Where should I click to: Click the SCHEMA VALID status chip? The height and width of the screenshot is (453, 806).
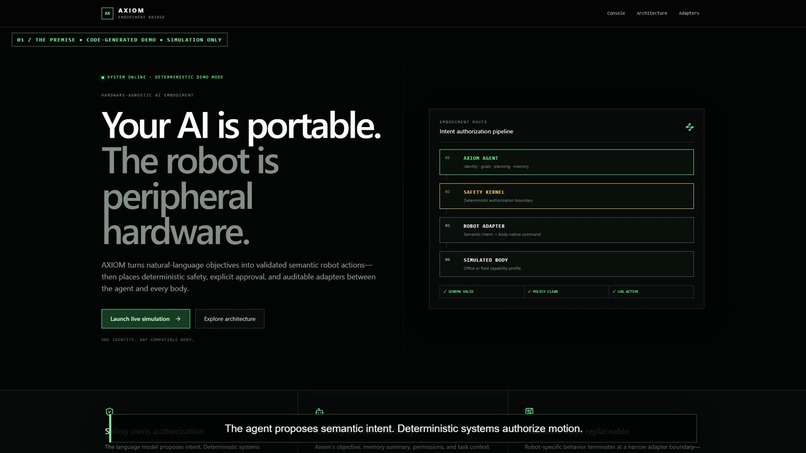pyautogui.click(x=482, y=292)
